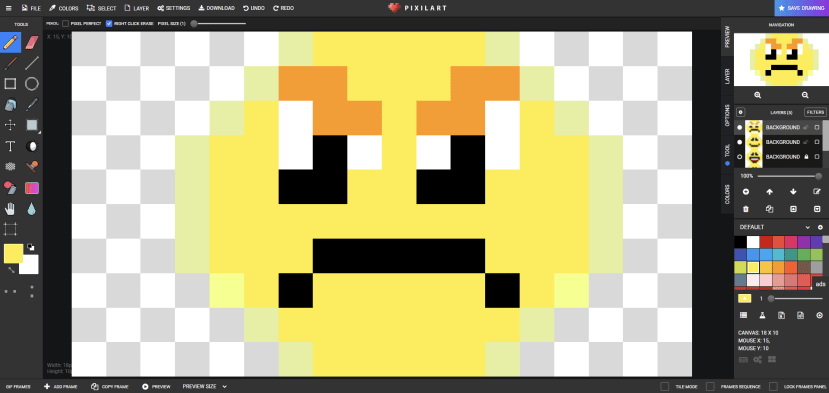
Task: Enable the Tile Mode checkbox
Action: (x=665, y=387)
